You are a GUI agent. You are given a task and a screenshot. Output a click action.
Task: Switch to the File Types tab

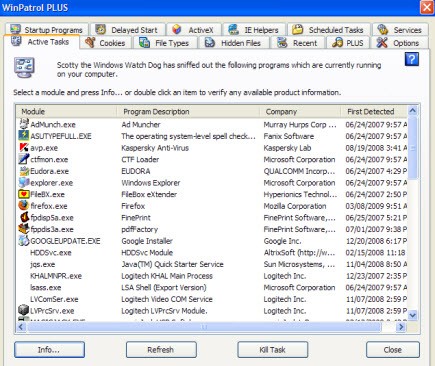click(x=166, y=43)
